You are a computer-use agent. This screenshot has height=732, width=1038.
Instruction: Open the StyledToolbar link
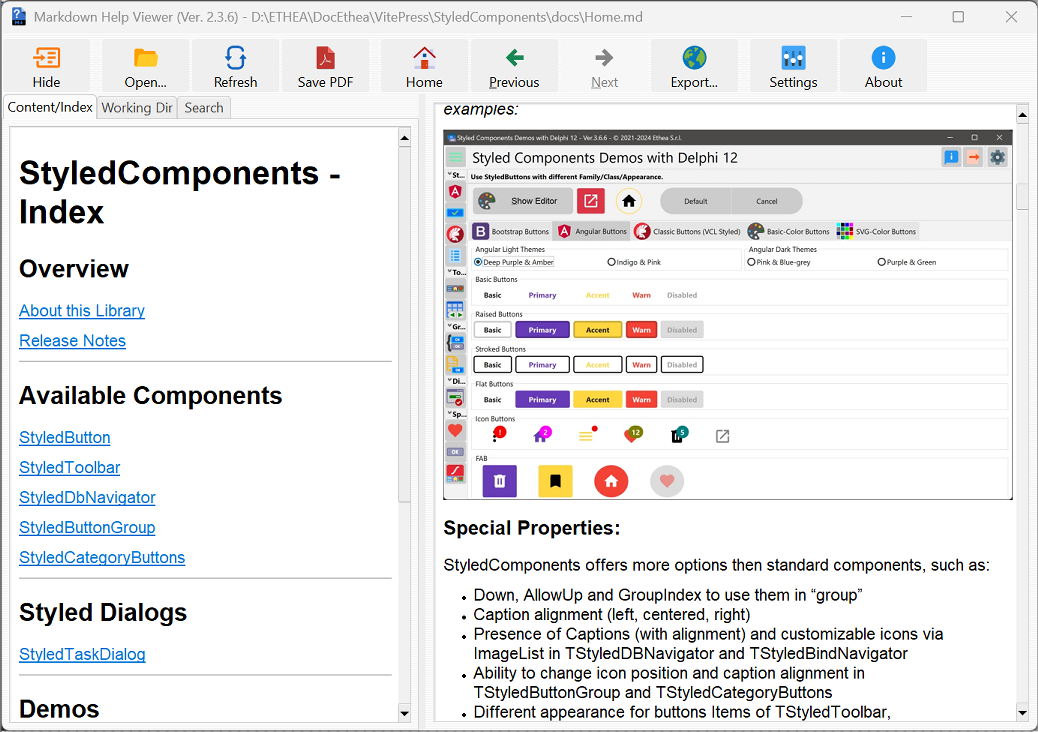tap(70, 468)
